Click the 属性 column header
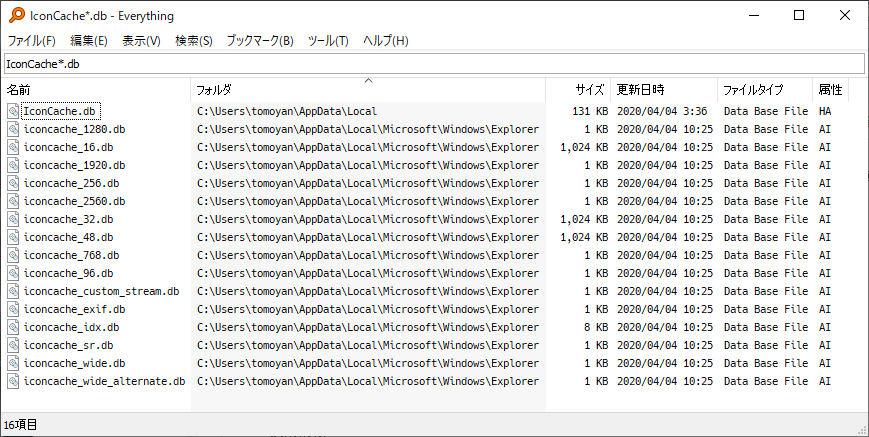This screenshot has width=869, height=437. [x=830, y=90]
